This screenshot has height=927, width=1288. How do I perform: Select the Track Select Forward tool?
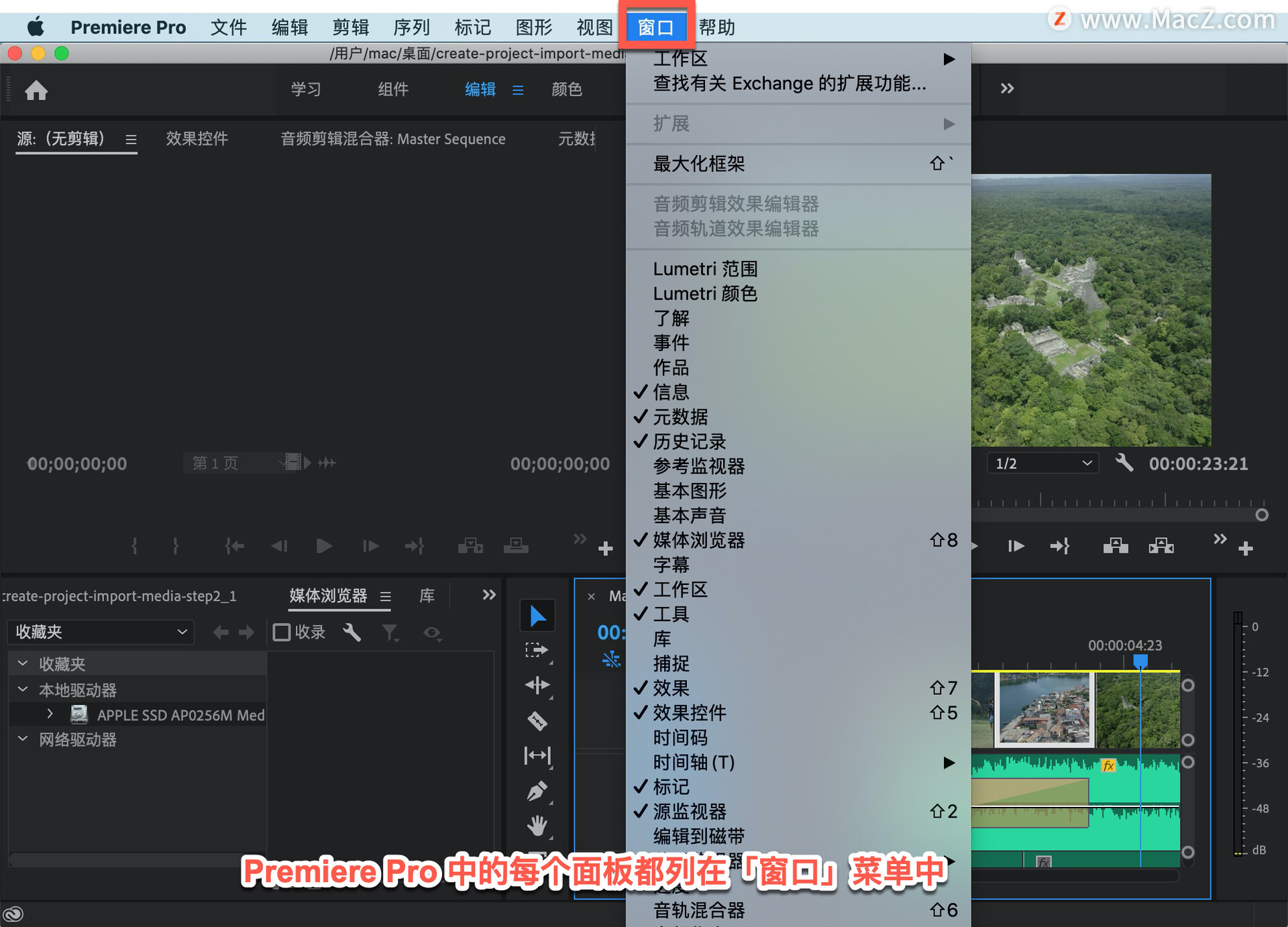pyautogui.click(x=537, y=650)
